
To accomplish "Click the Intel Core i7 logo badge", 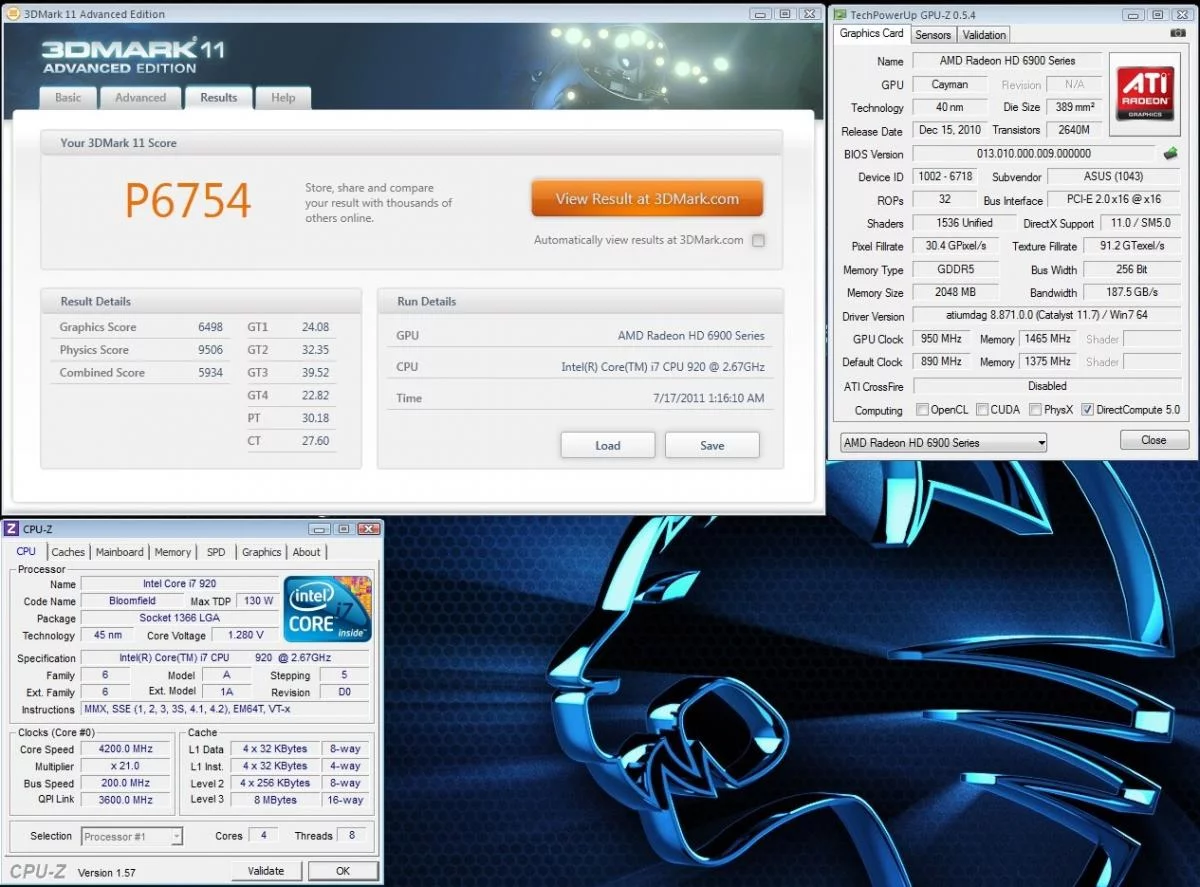I will [327, 608].
